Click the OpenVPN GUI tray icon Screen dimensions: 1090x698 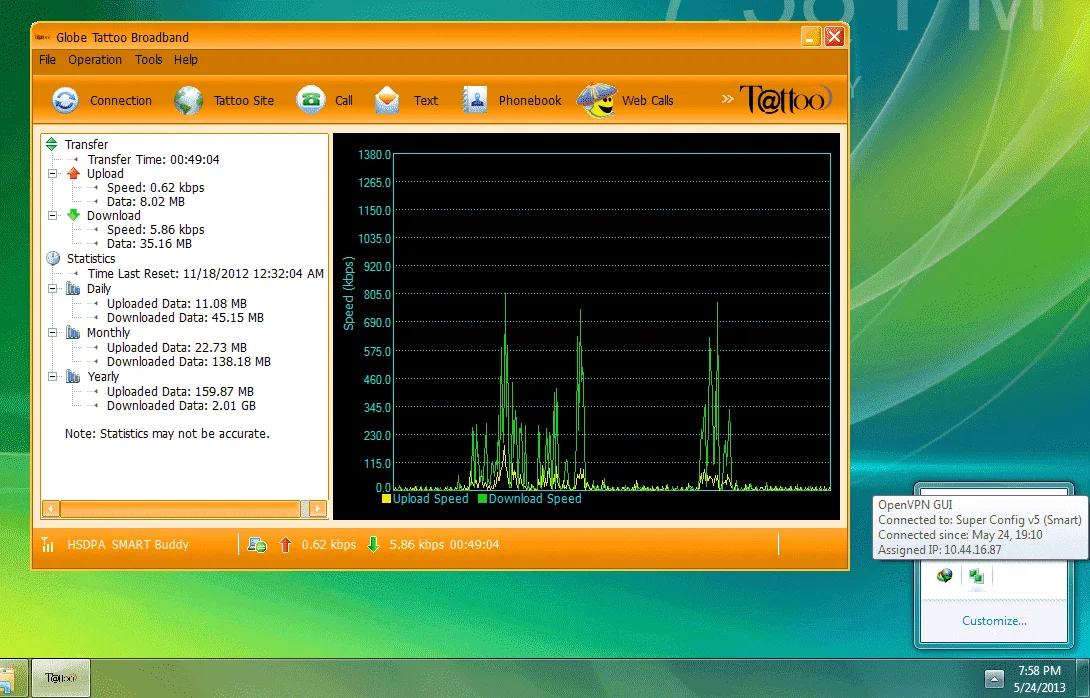[977, 576]
